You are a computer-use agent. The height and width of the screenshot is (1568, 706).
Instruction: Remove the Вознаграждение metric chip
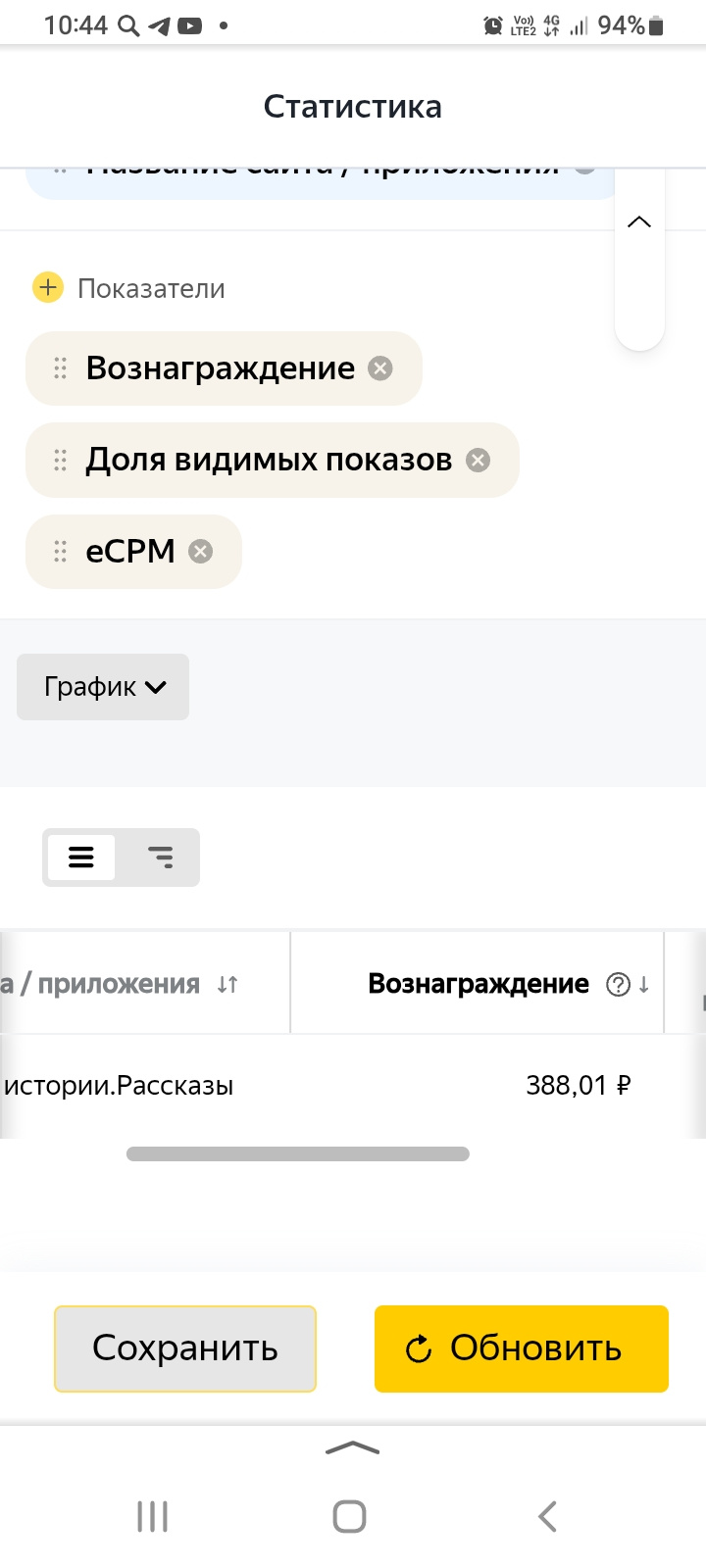click(379, 368)
